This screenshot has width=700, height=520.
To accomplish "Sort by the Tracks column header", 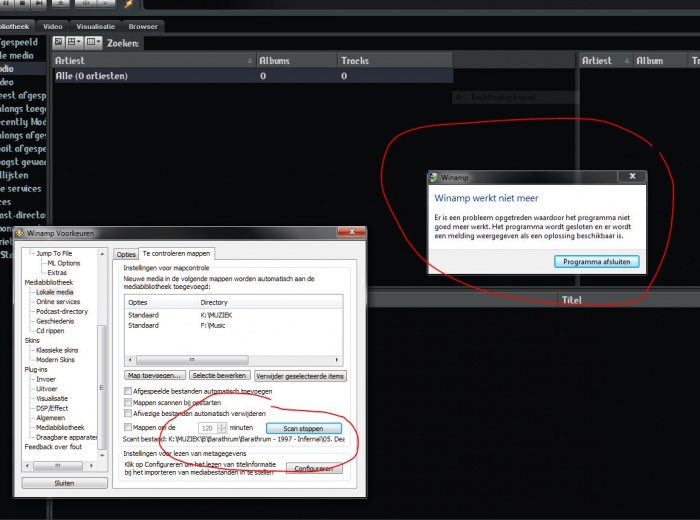I will pos(395,60).
